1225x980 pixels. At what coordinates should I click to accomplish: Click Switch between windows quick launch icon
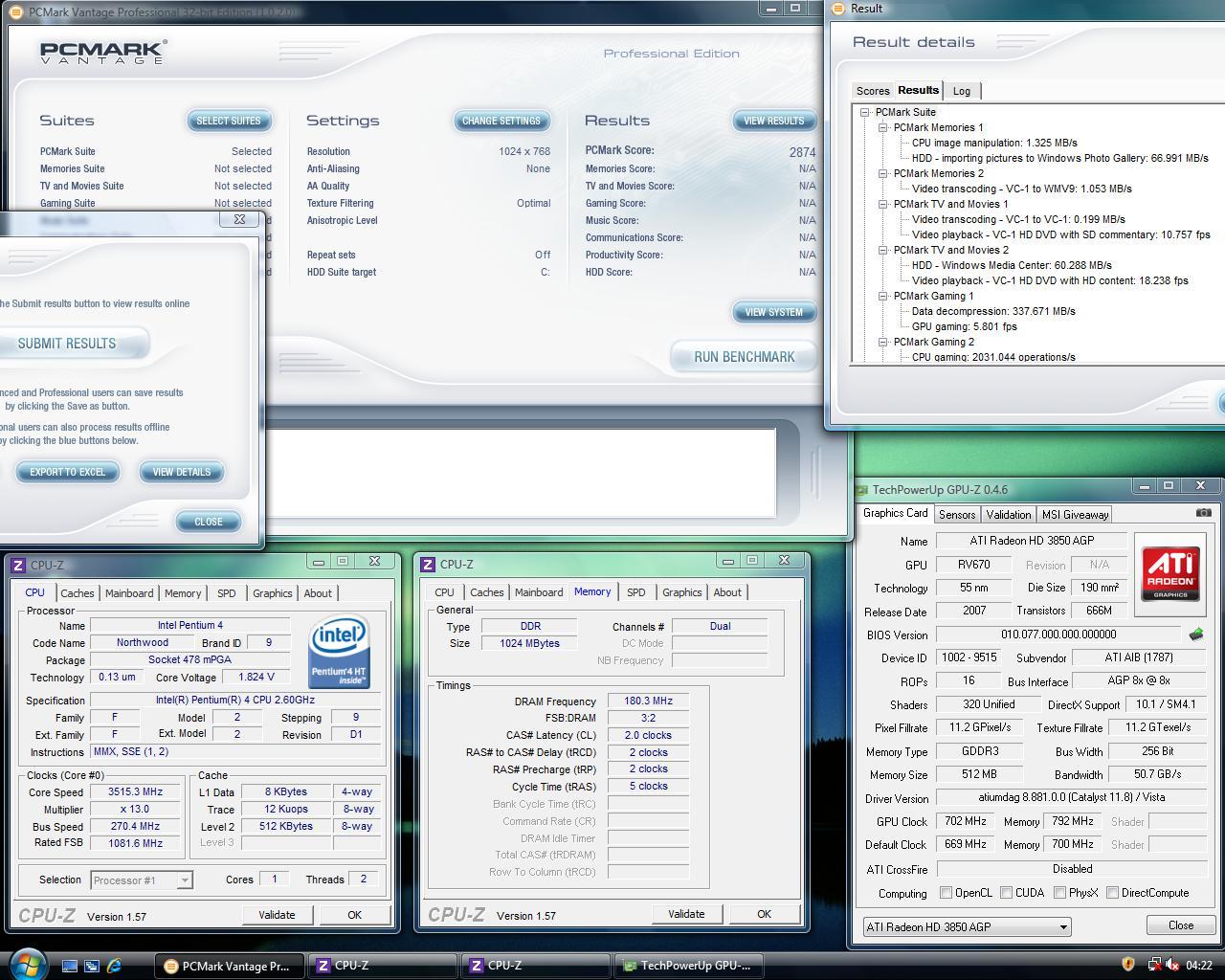coord(91,966)
